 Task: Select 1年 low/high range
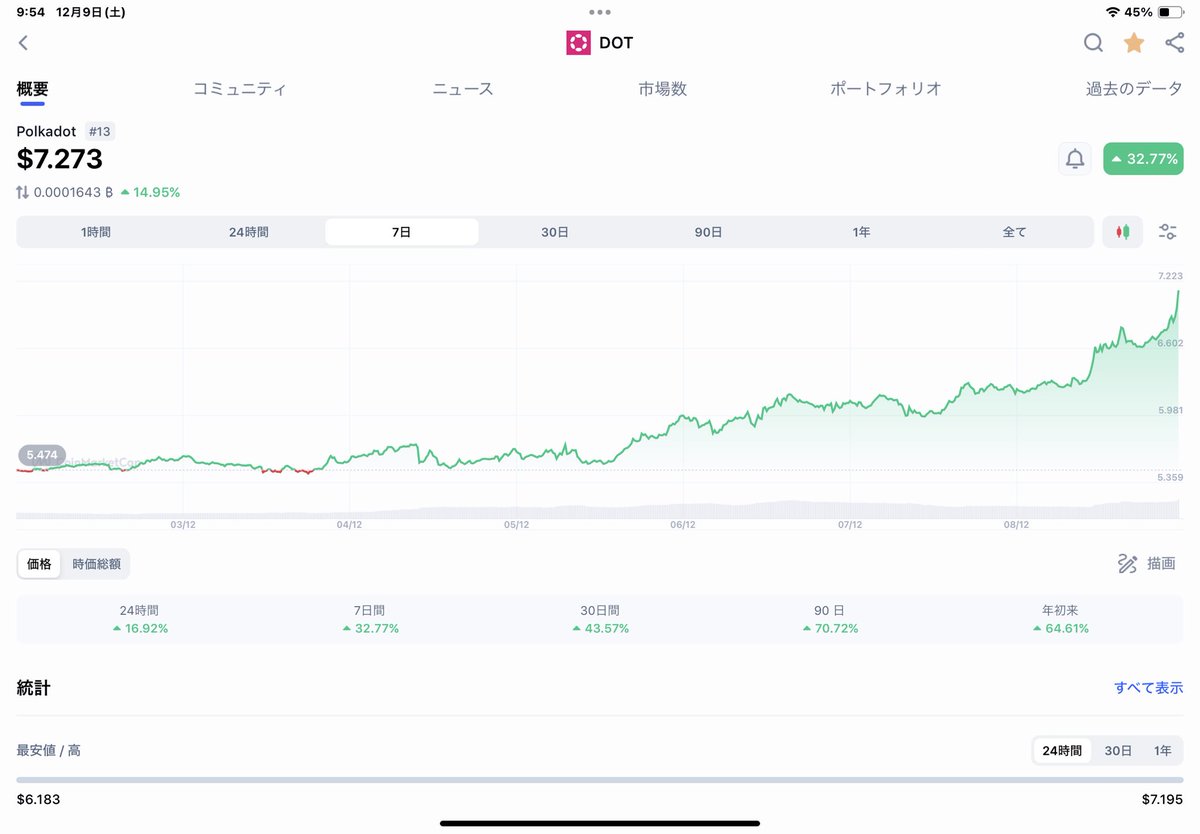pyautogui.click(x=1163, y=751)
